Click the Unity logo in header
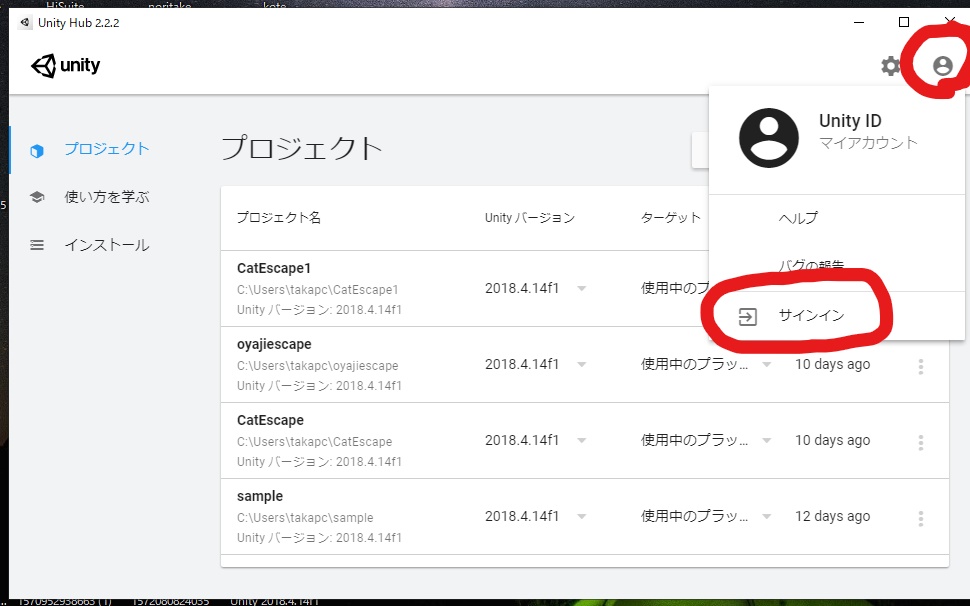The height and width of the screenshot is (606, 970). (66, 66)
